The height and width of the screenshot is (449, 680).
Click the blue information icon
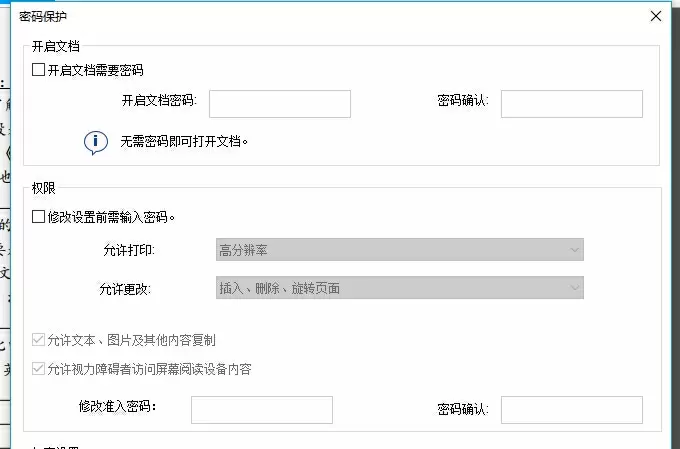(x=95, y=142)
